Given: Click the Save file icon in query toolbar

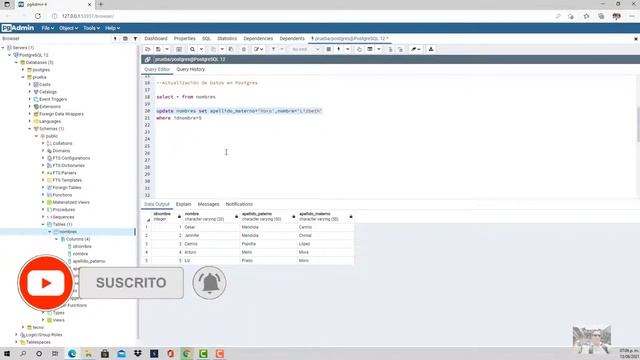Looking at the screenshot, I should (158, 49).
